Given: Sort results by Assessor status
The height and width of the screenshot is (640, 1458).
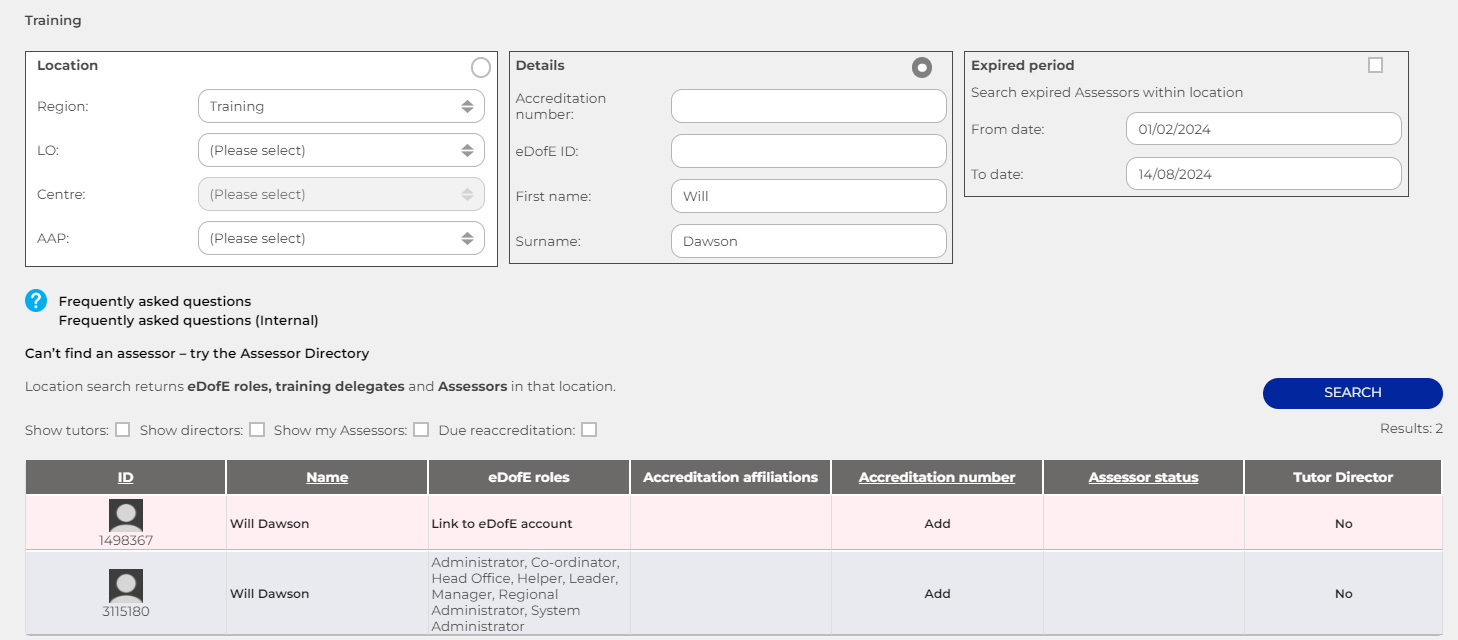Looking at the screenshot, I should (x=1142, y=477).
